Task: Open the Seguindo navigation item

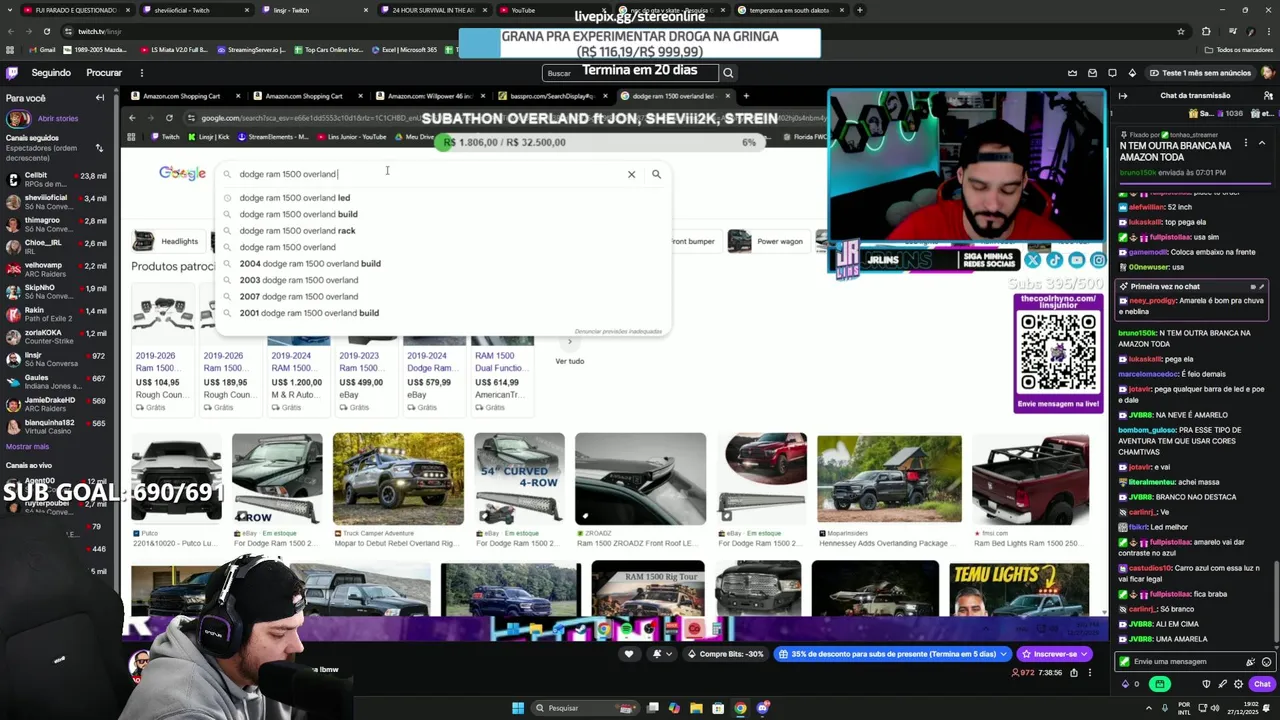Action: pyautogui.click(x=51, y=73)
